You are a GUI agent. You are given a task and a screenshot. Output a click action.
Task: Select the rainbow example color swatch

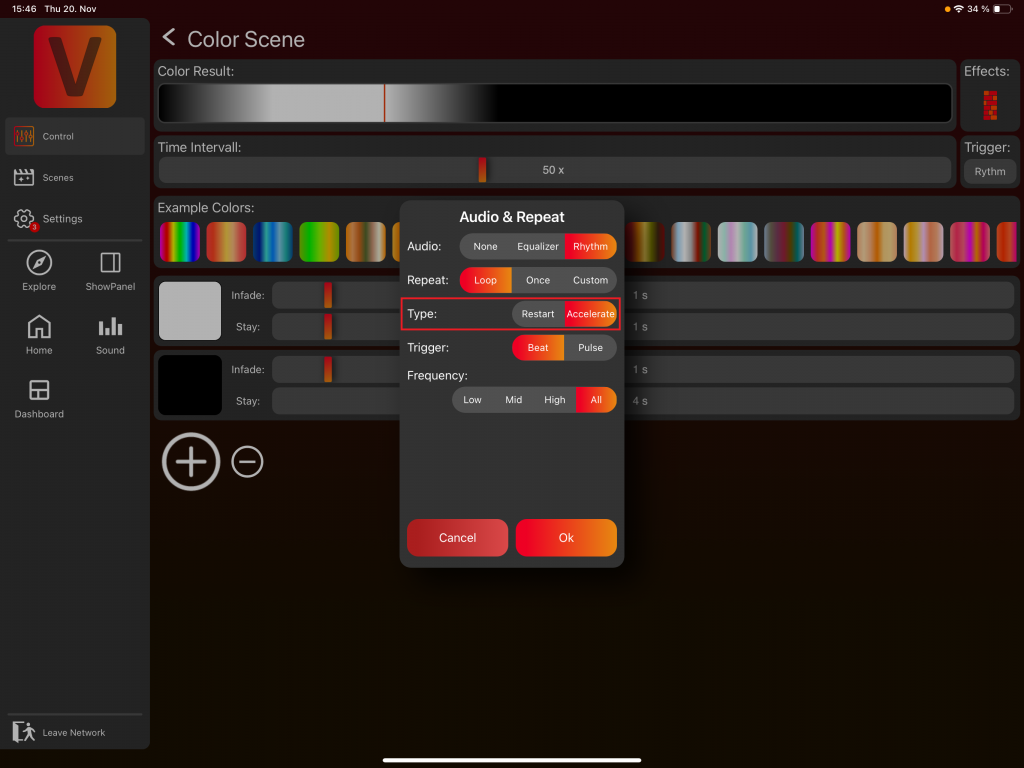180,242
